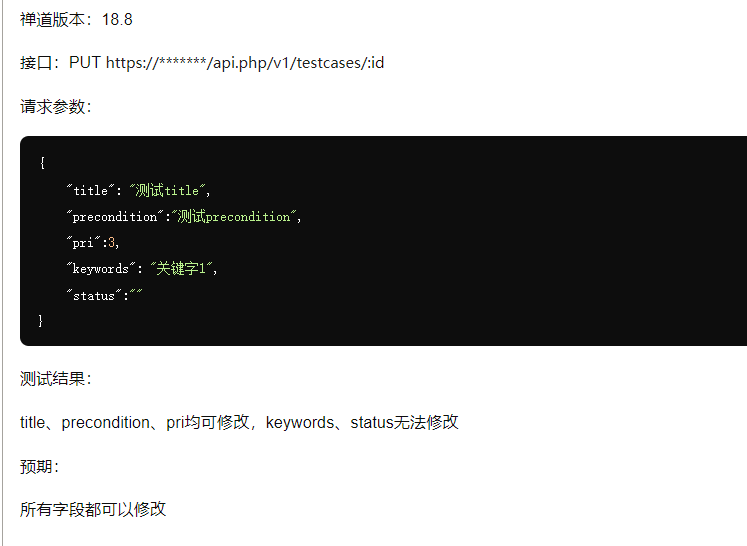Click the opening brace in the code block

(42, 163)
